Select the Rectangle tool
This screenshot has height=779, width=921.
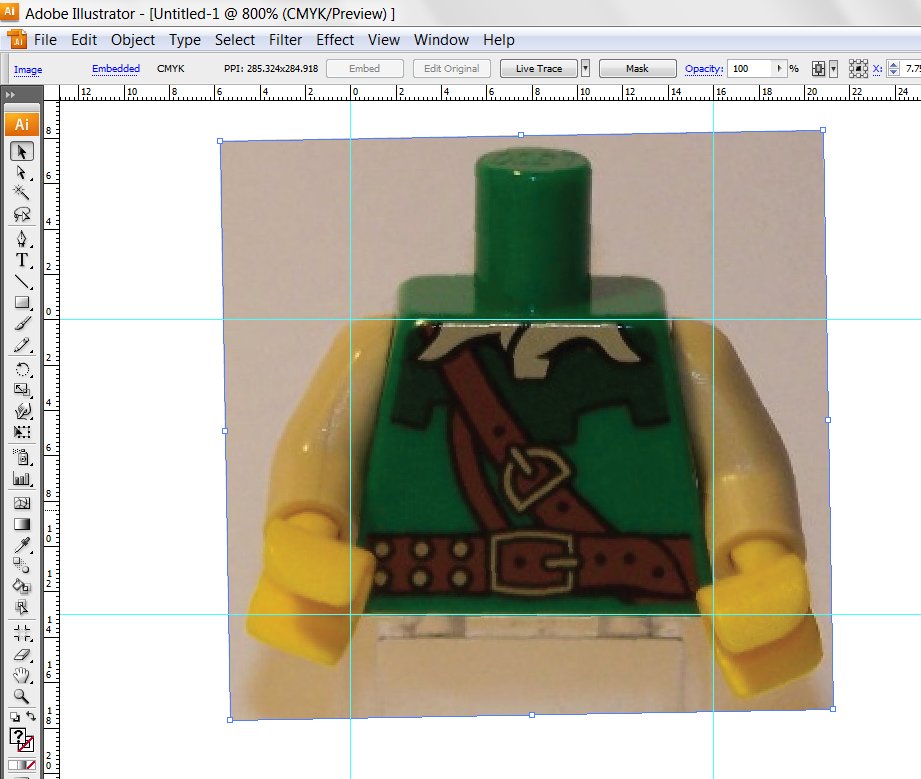(21, 302)
